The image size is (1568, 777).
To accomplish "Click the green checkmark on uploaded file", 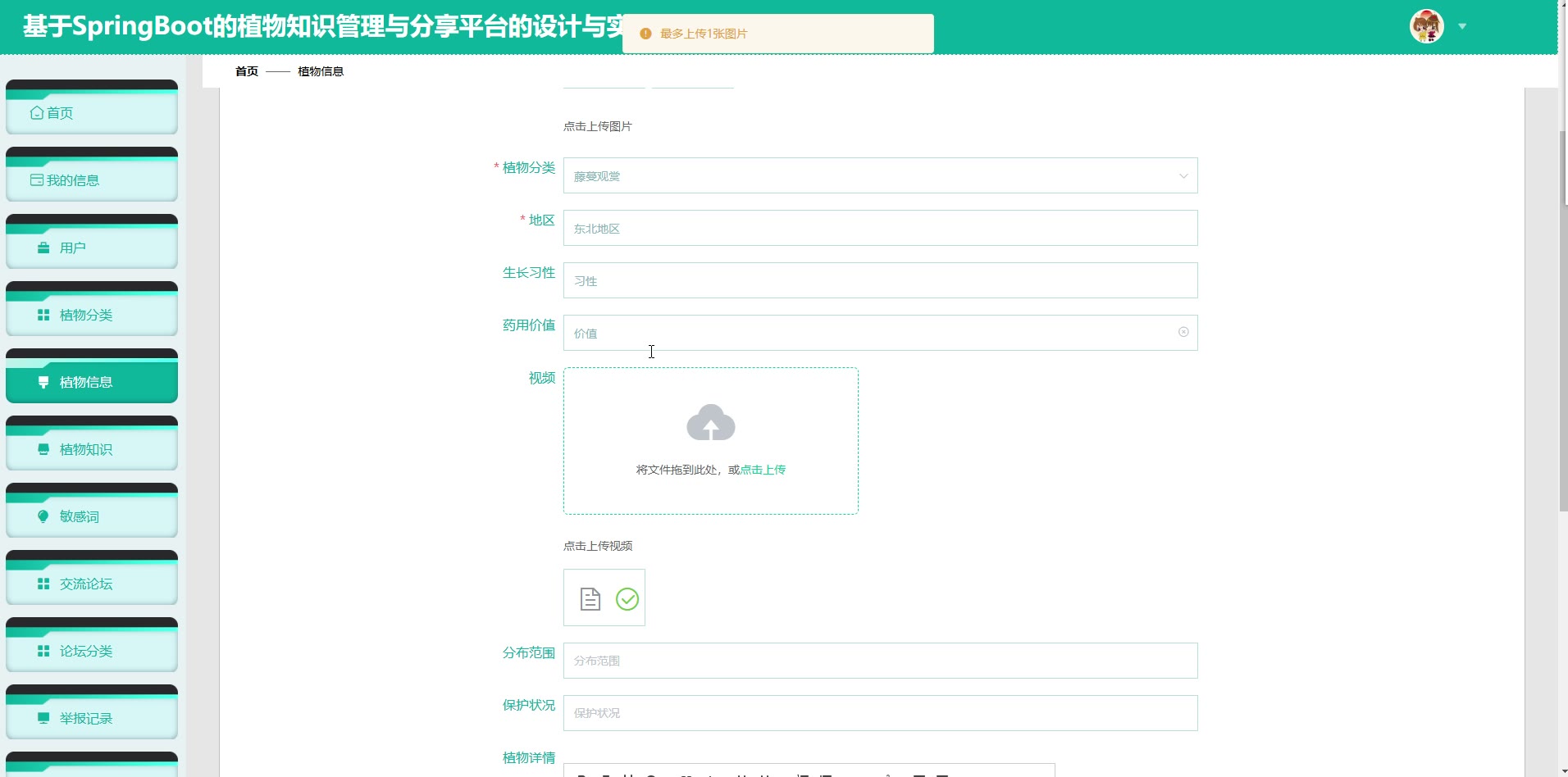I will coord(627,599).
